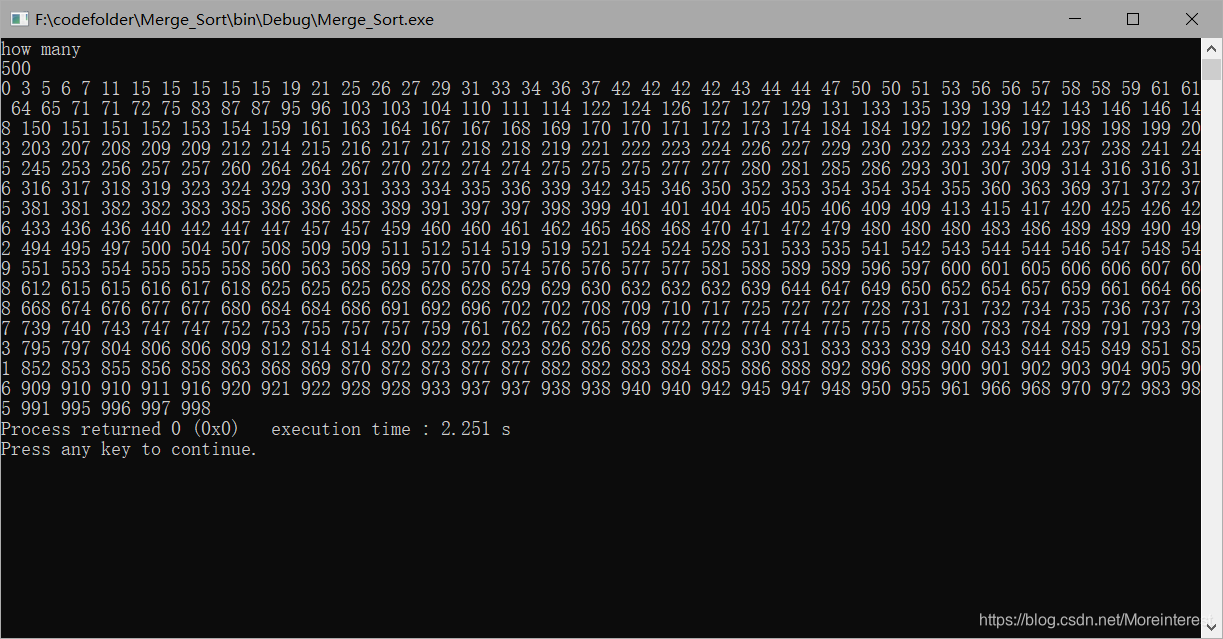
Task: Click the console window icon in title bar
Action: tap(19, 19)
